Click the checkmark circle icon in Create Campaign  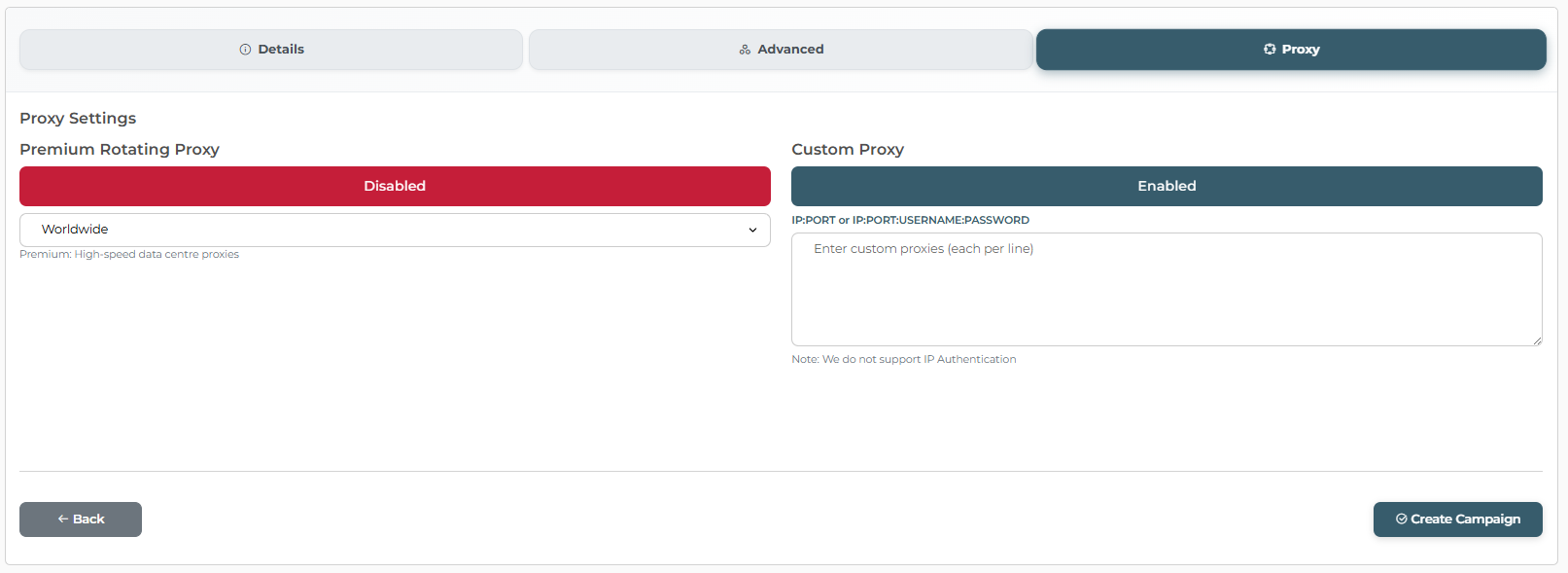coord(1401,519)
